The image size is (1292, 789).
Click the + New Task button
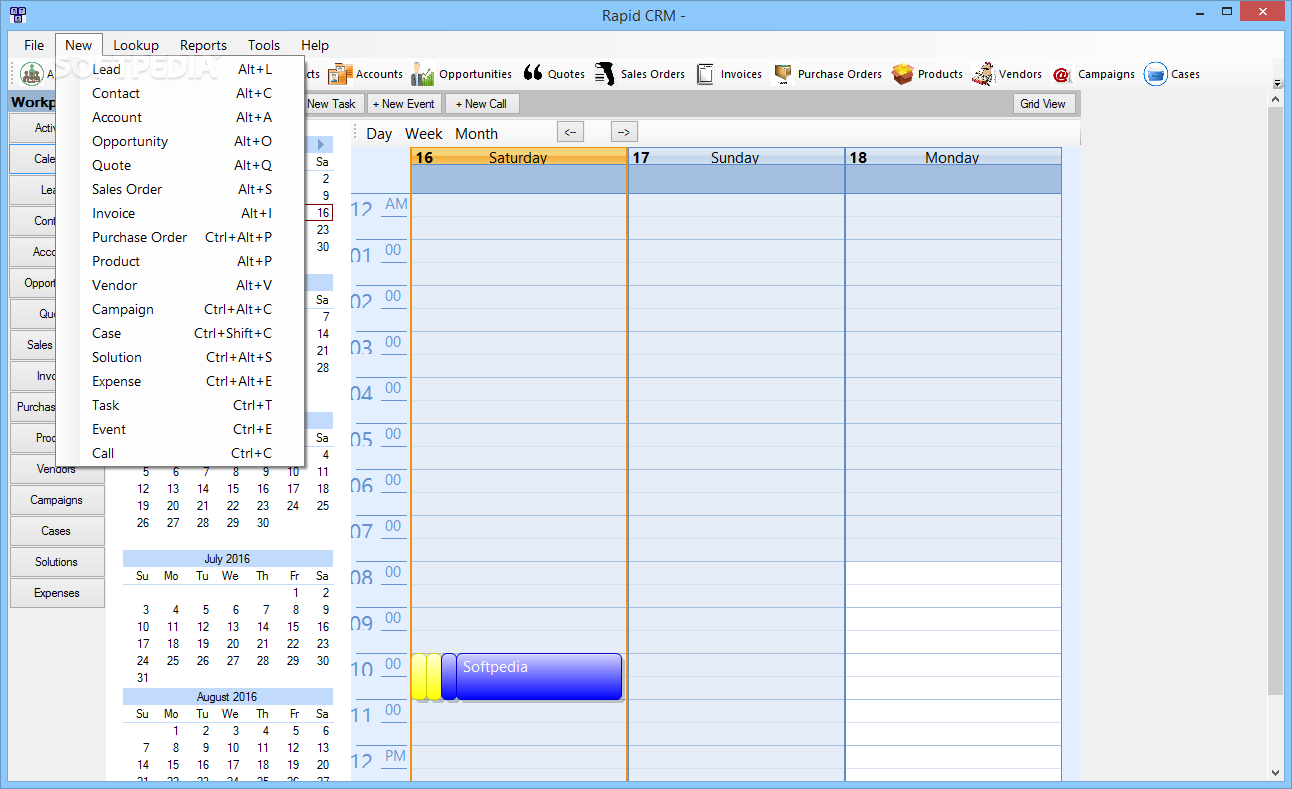pos(333,104)
